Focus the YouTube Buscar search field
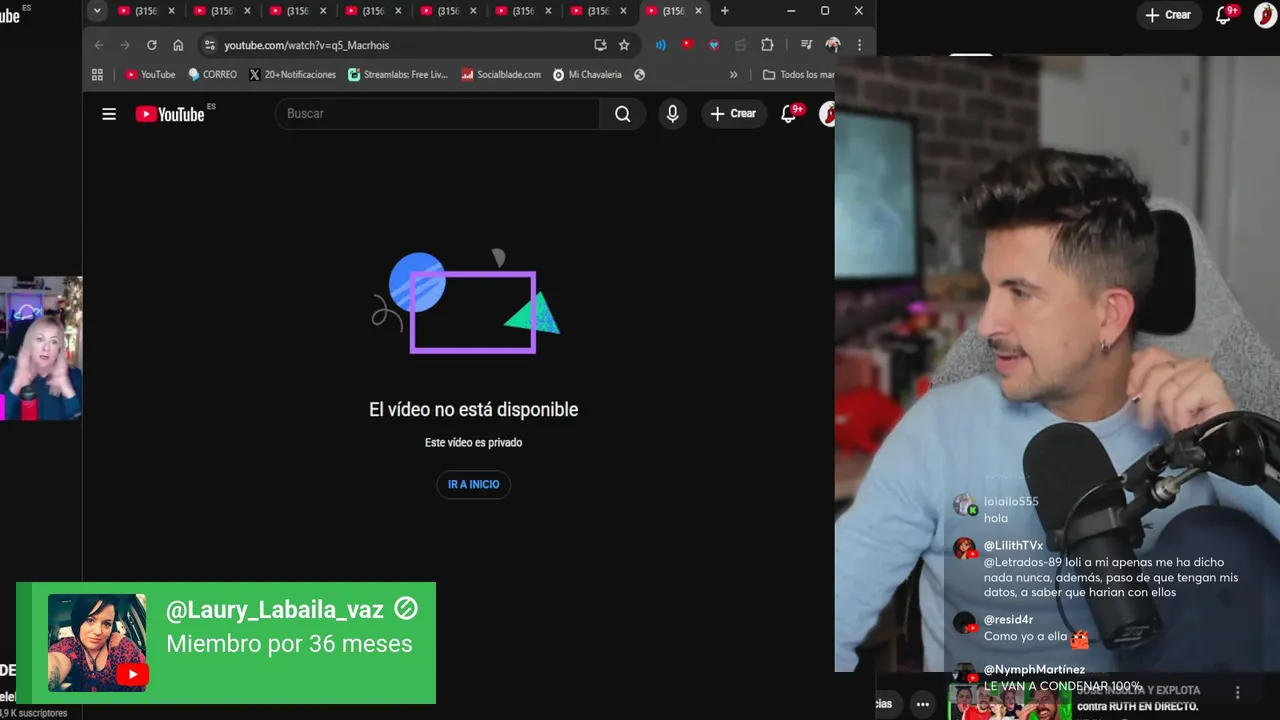 click(437, 114)
